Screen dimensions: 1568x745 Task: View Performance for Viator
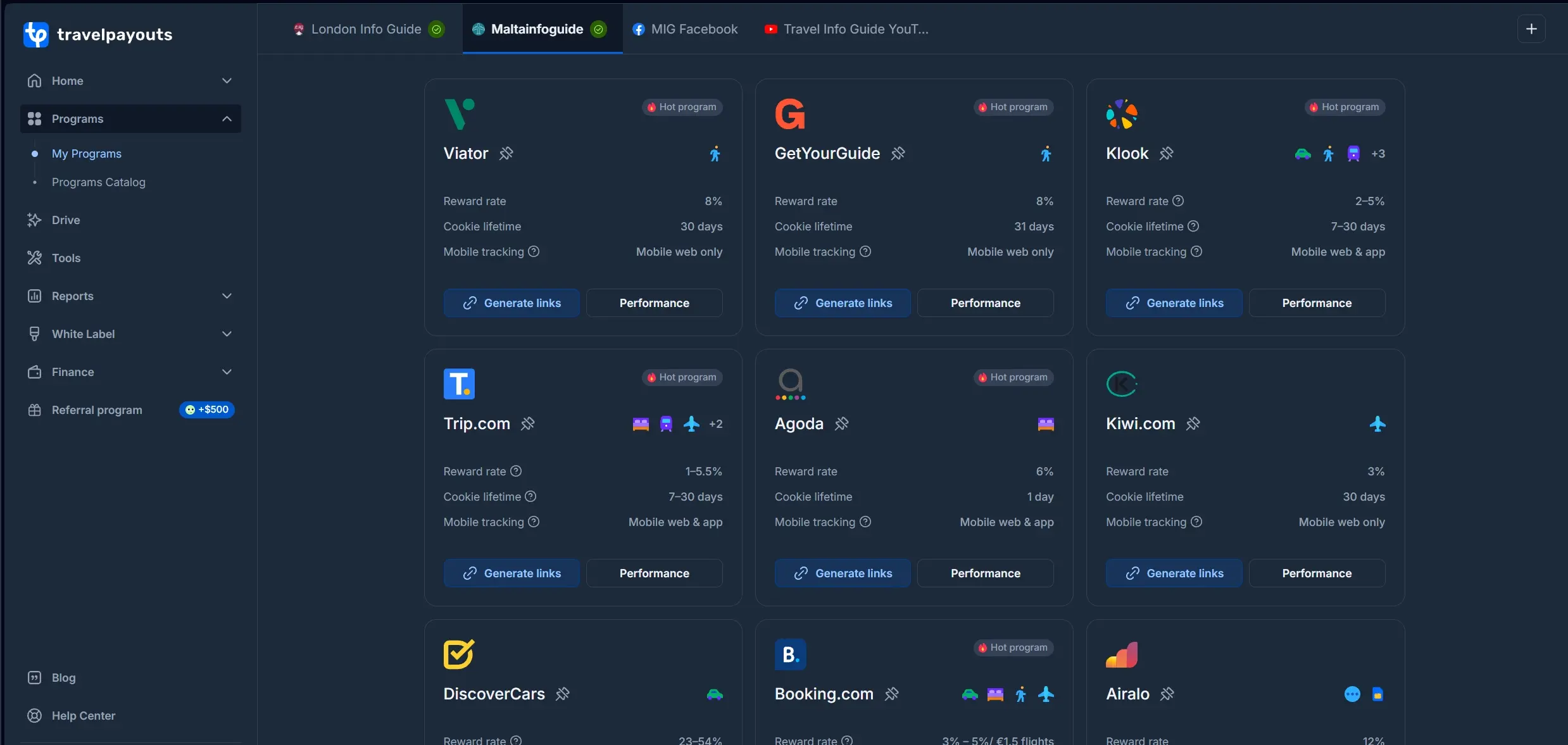pyautogui.click(x=655, y=303)
